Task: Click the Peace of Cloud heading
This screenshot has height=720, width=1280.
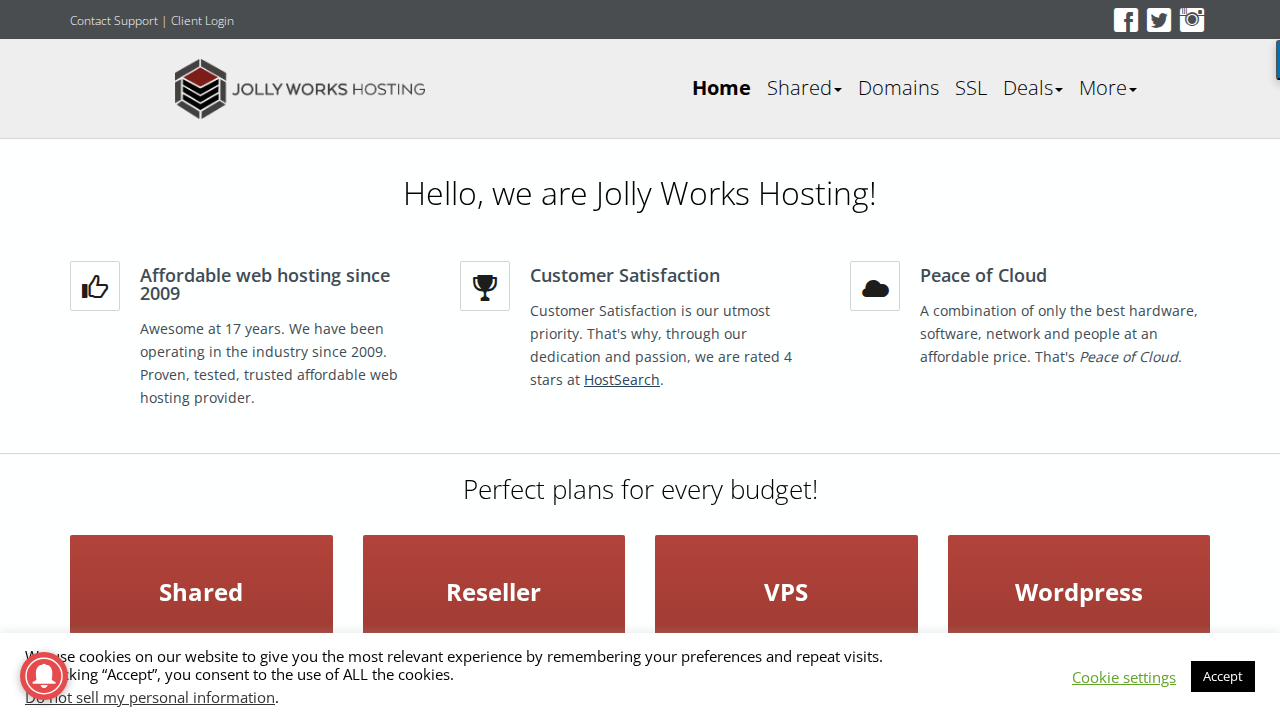Action: pyautogui.click(x=983, y=275)
